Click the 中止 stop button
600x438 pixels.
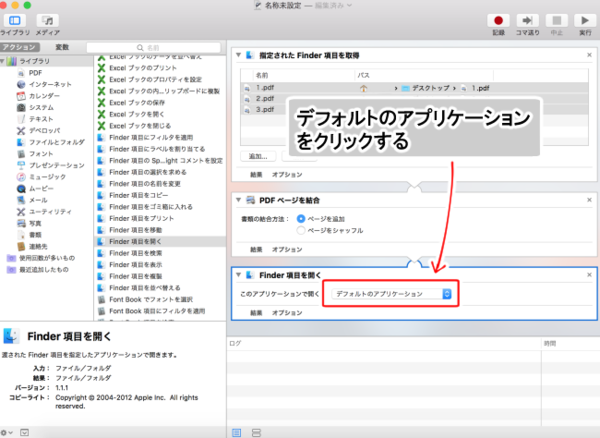click(555, 20)
